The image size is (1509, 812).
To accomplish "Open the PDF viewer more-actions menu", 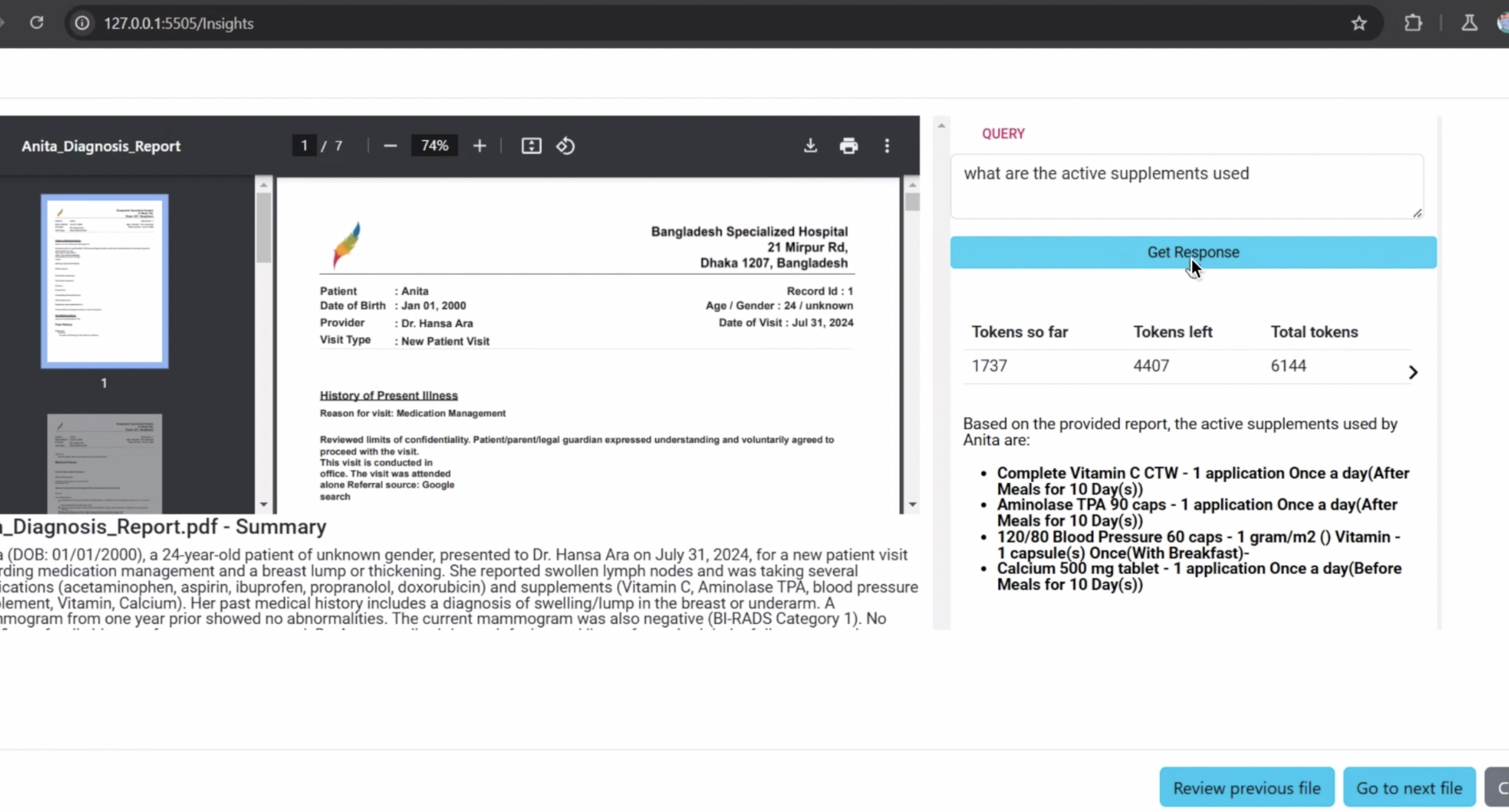I will pyautogui.click(x=887, y=146).
